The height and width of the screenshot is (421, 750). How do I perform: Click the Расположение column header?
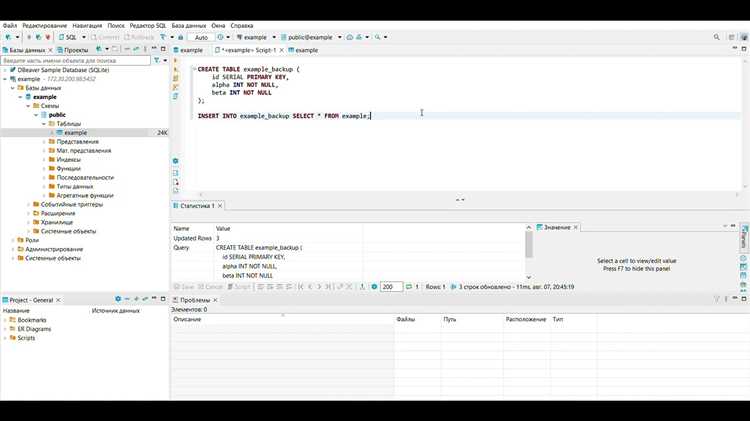526,319
